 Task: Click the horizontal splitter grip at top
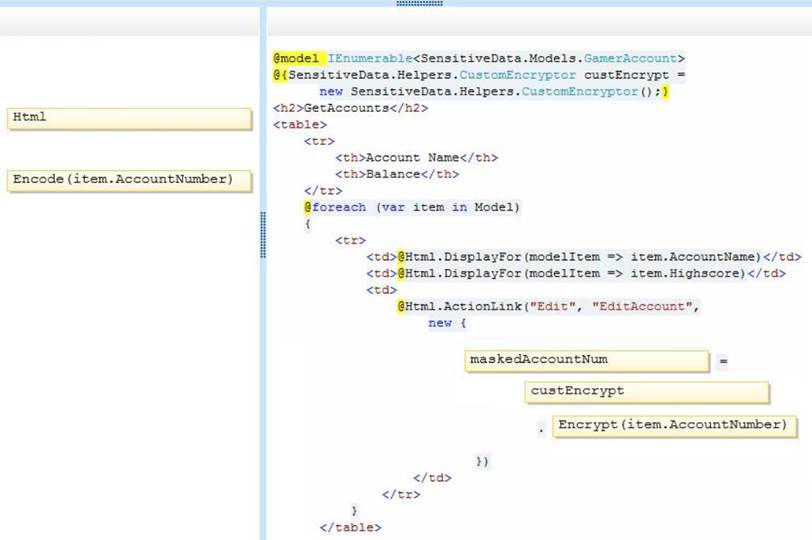[419, 3]
